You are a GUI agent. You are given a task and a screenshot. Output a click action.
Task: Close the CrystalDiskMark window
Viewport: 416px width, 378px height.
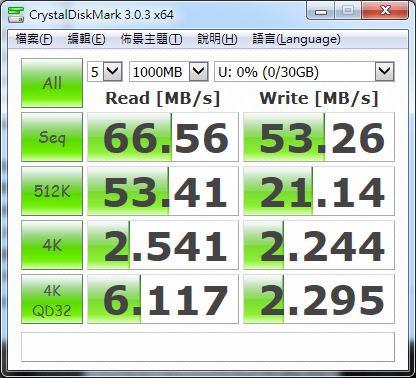[x=385, y=11]
